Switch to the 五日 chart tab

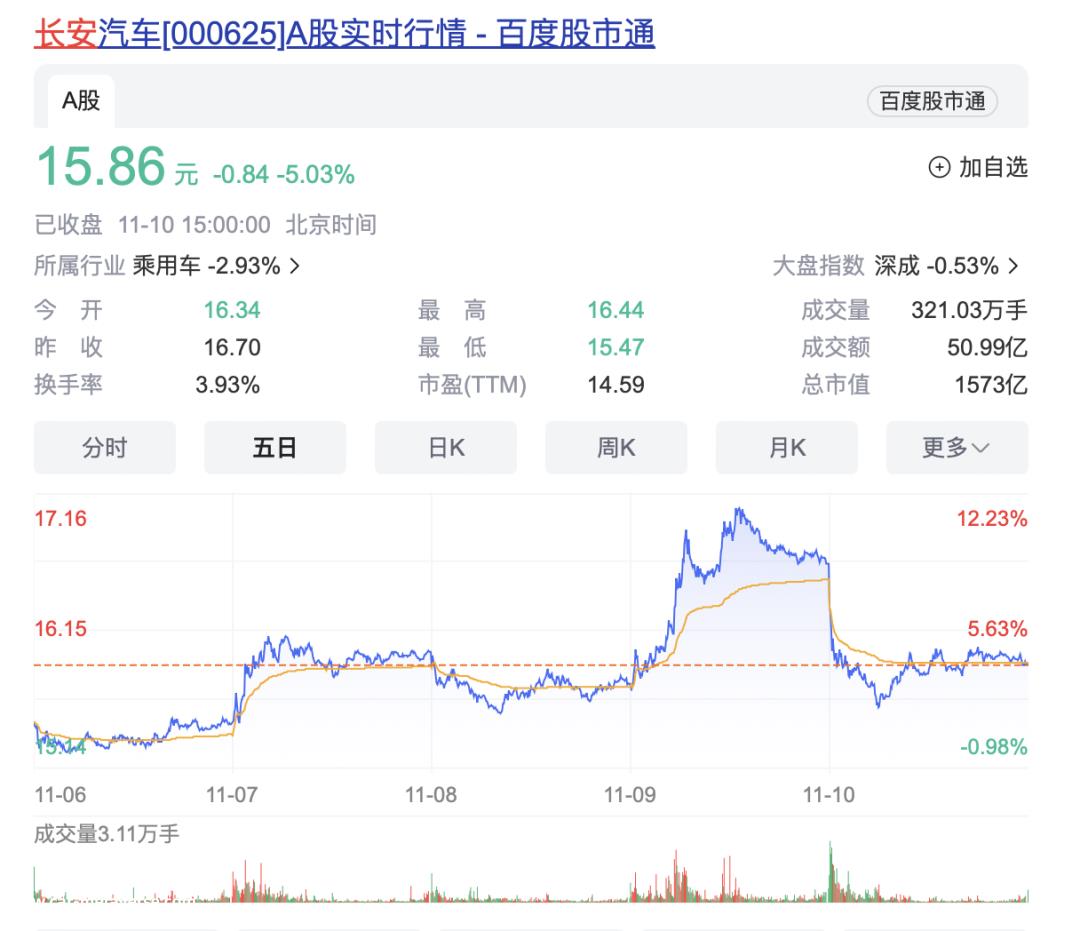pyautogui.click(x=275, y=448)
